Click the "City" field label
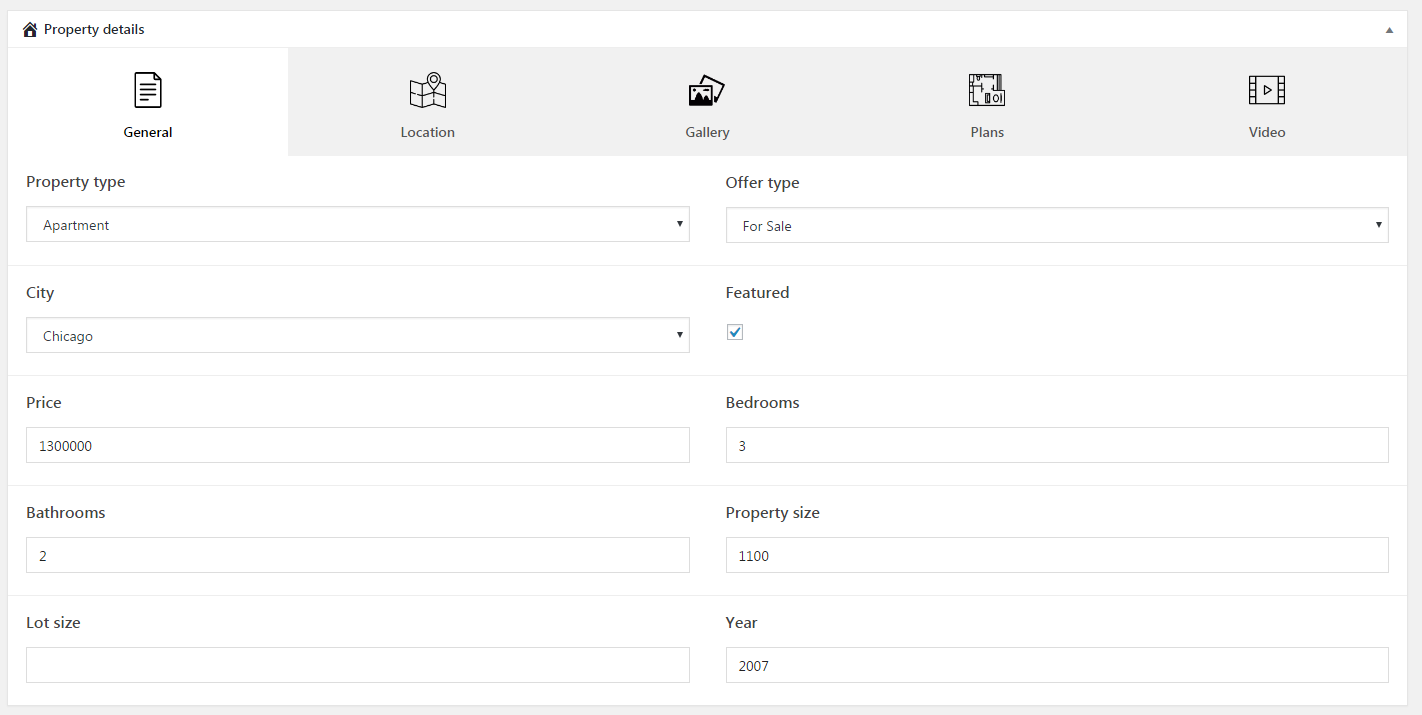Viewport: 1422px width, 715px height. [40, 293]
